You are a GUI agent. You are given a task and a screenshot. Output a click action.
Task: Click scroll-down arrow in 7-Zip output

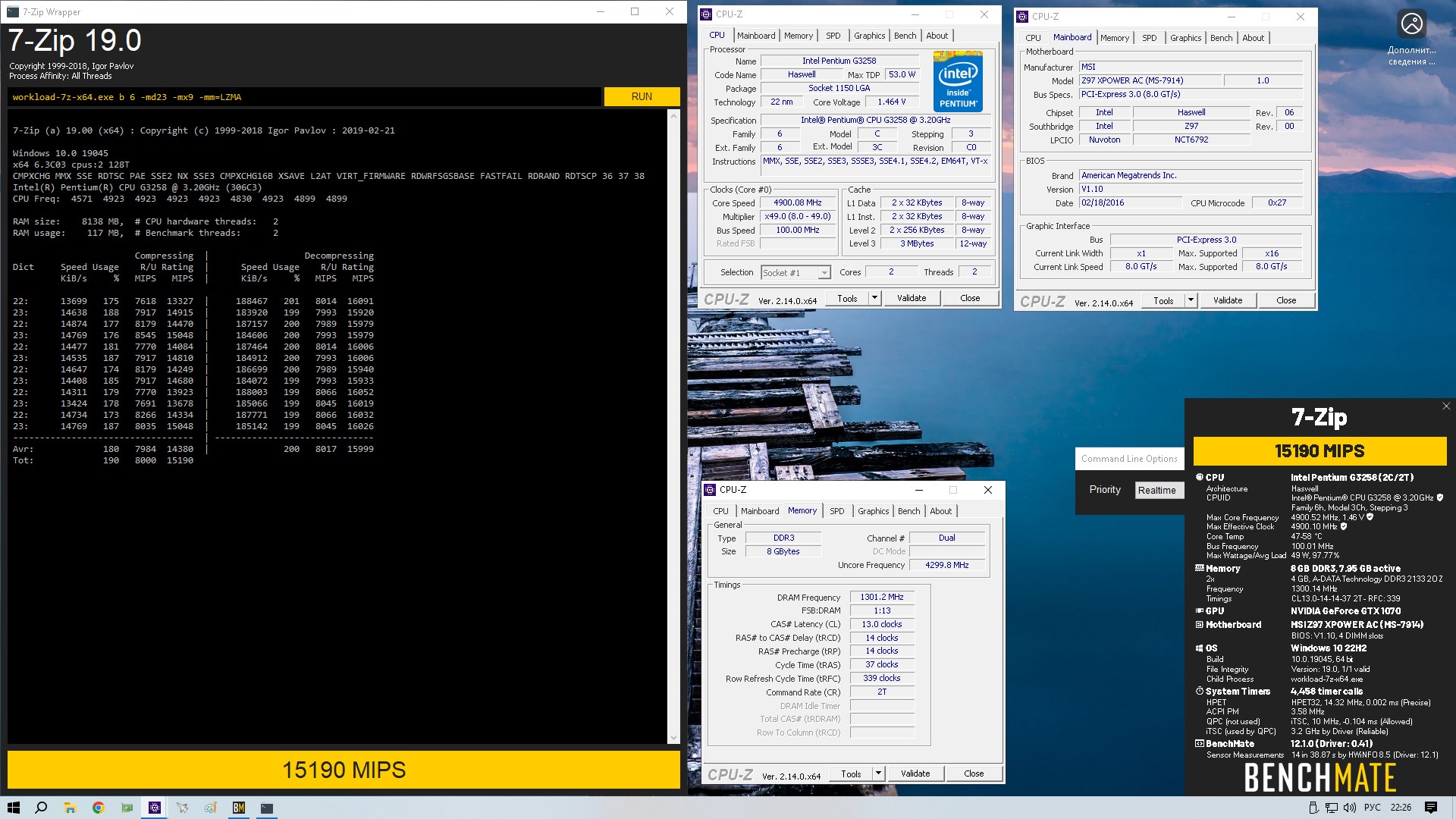coord(673,738)
